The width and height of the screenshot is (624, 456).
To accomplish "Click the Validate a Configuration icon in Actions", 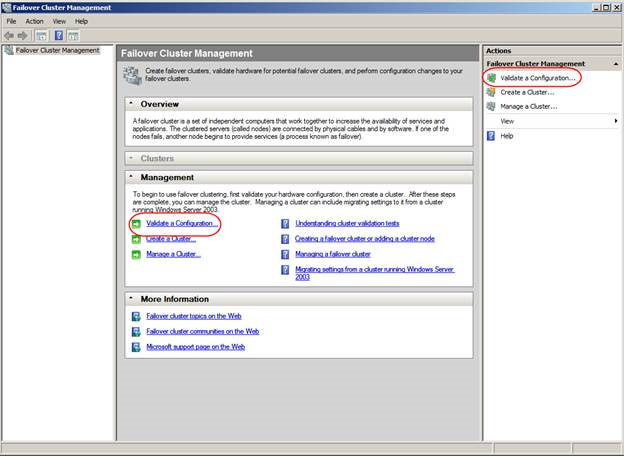I will point(491,78).
